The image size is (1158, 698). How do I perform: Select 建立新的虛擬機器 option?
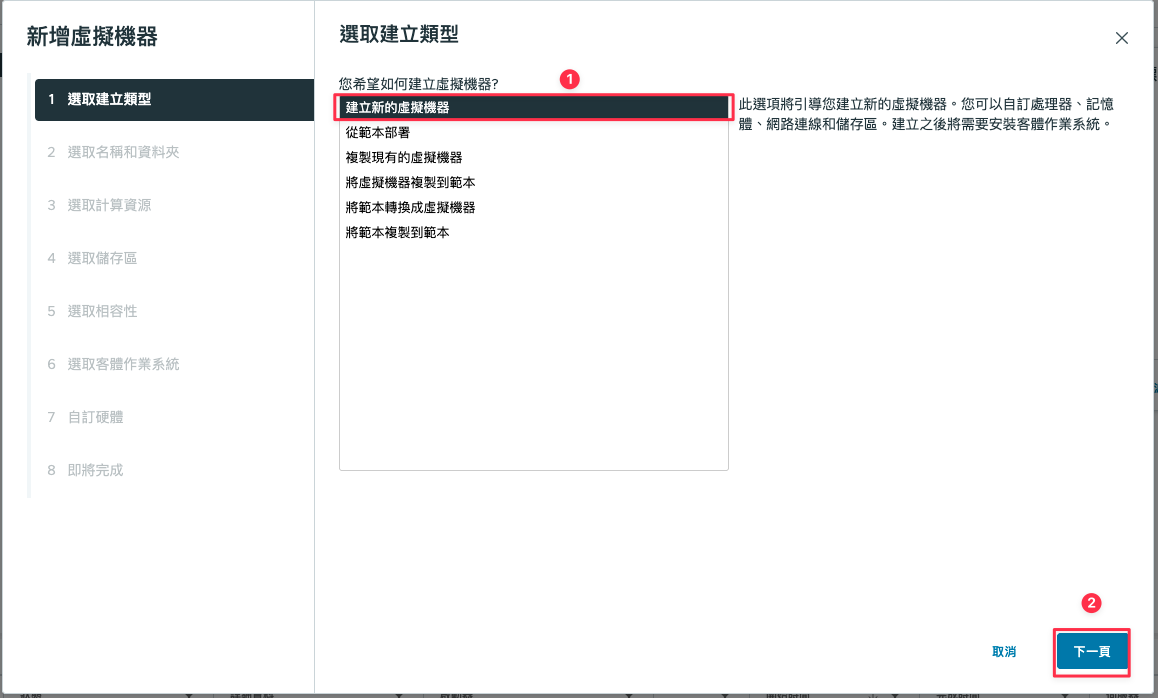[x=534, y=108]
